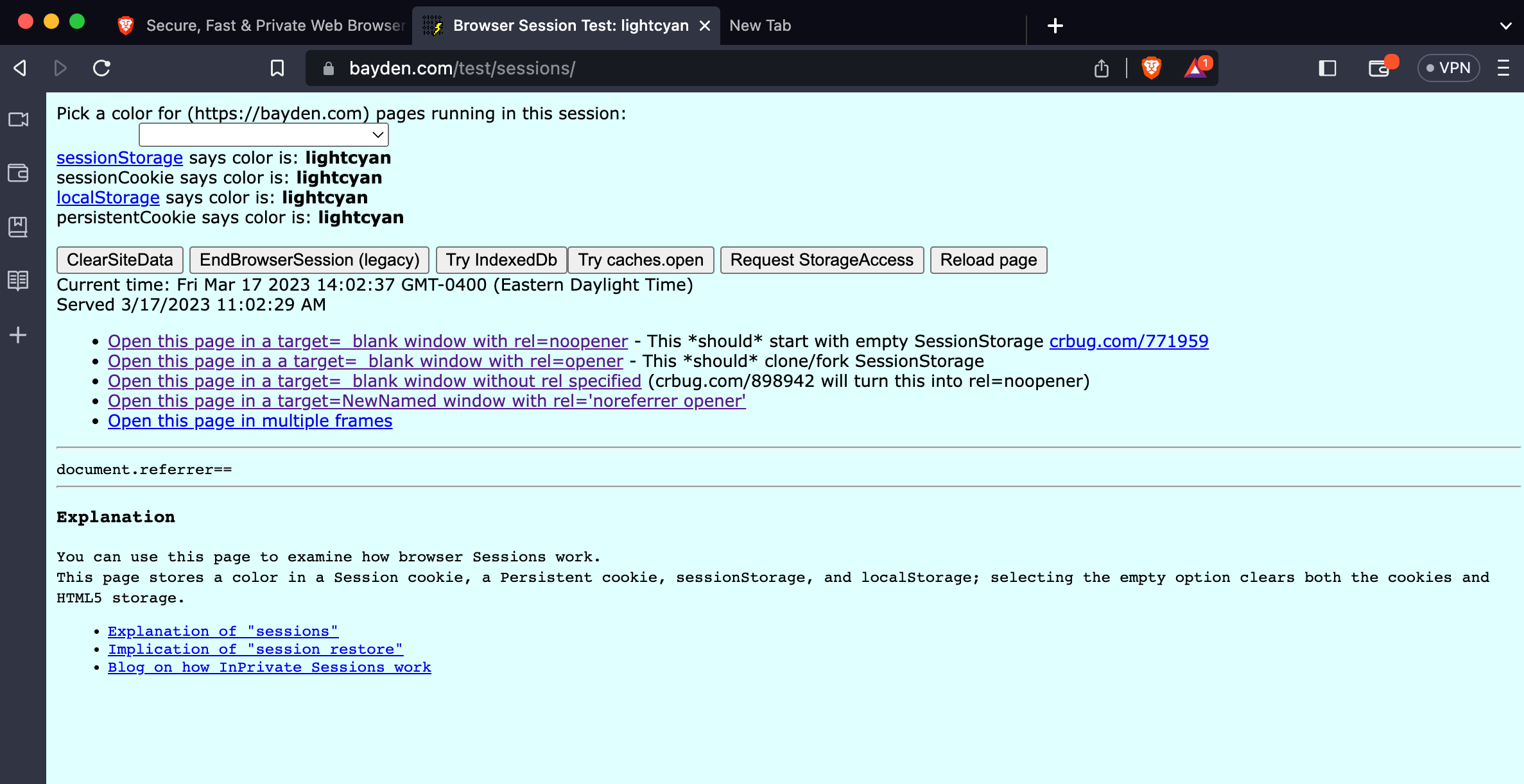
Task: Click the ClearSiteData button
Action: [x=120, y=260]
